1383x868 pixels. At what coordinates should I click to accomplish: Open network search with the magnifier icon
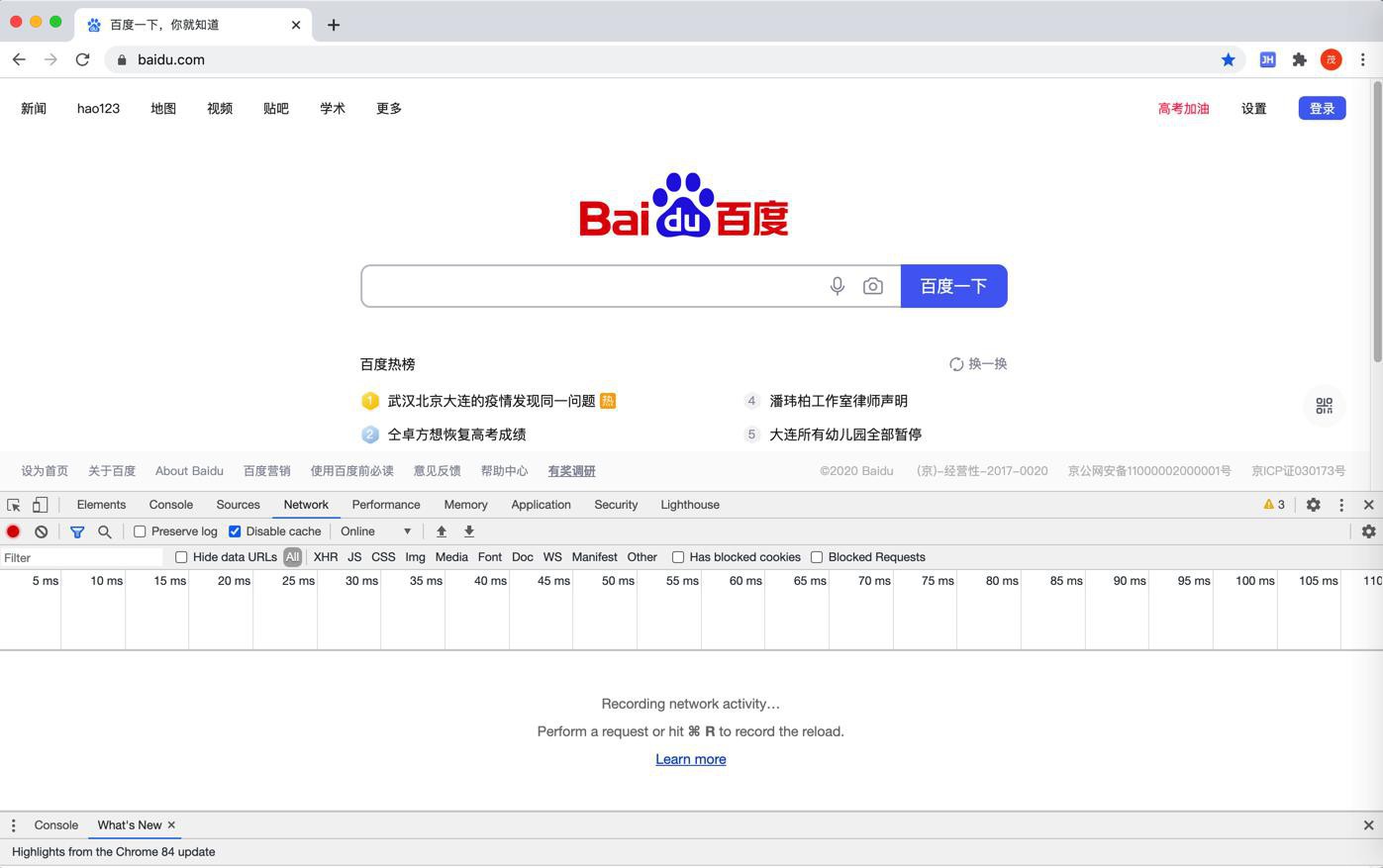point(105,531)
